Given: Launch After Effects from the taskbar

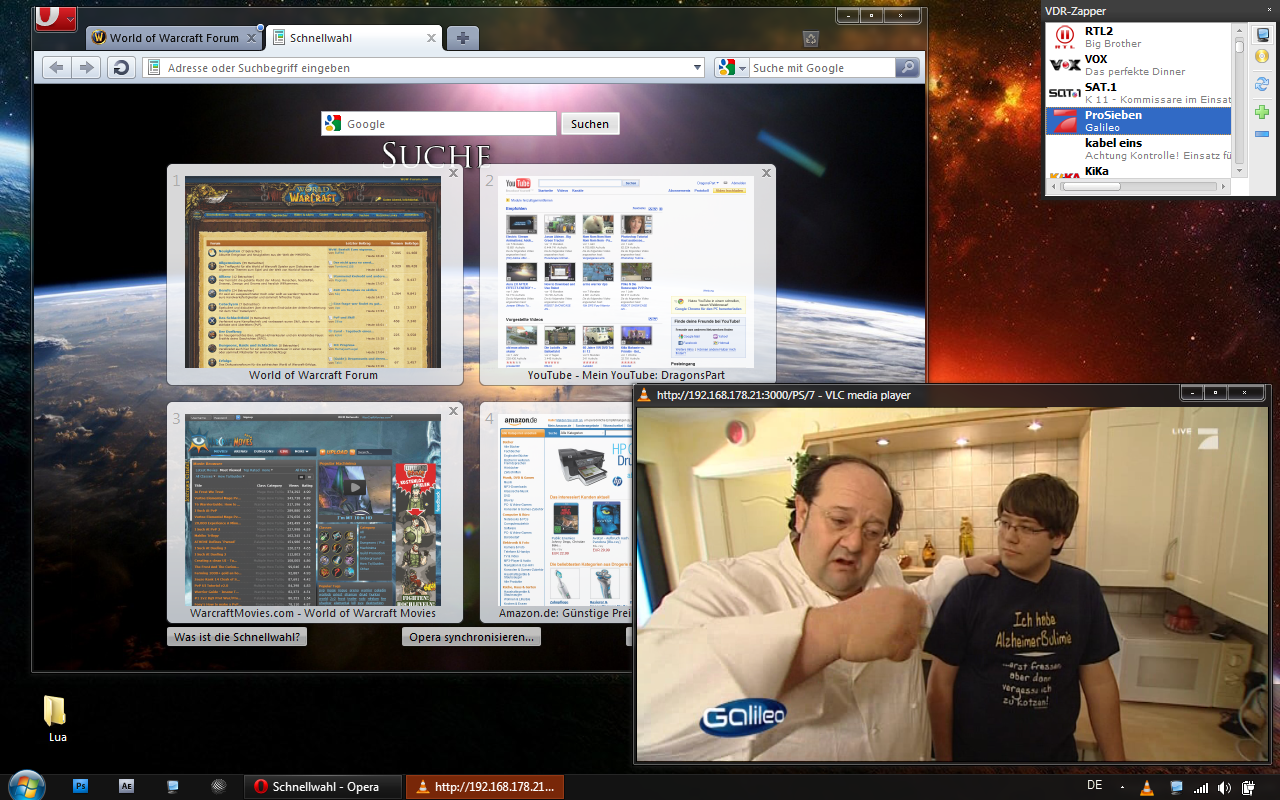Looking at the screenshot, I should [x=126, y=786].
